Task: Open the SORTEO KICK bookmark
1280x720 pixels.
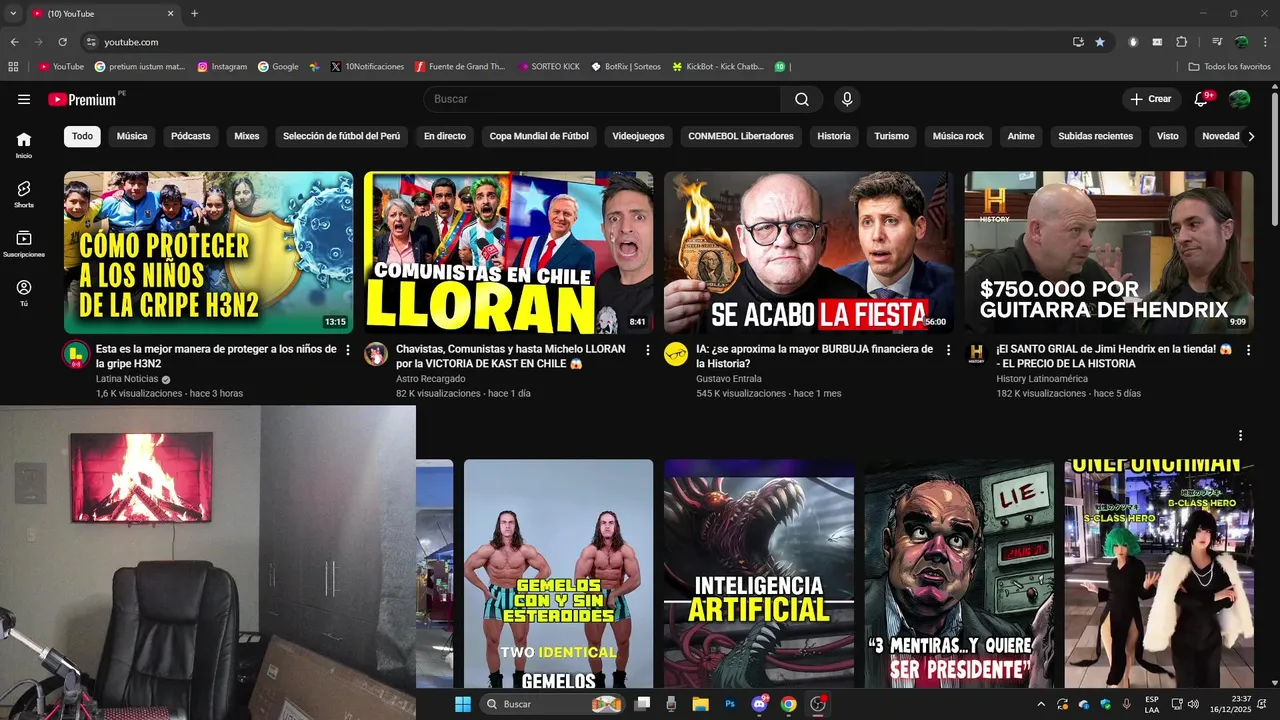Action: (549, 67)
